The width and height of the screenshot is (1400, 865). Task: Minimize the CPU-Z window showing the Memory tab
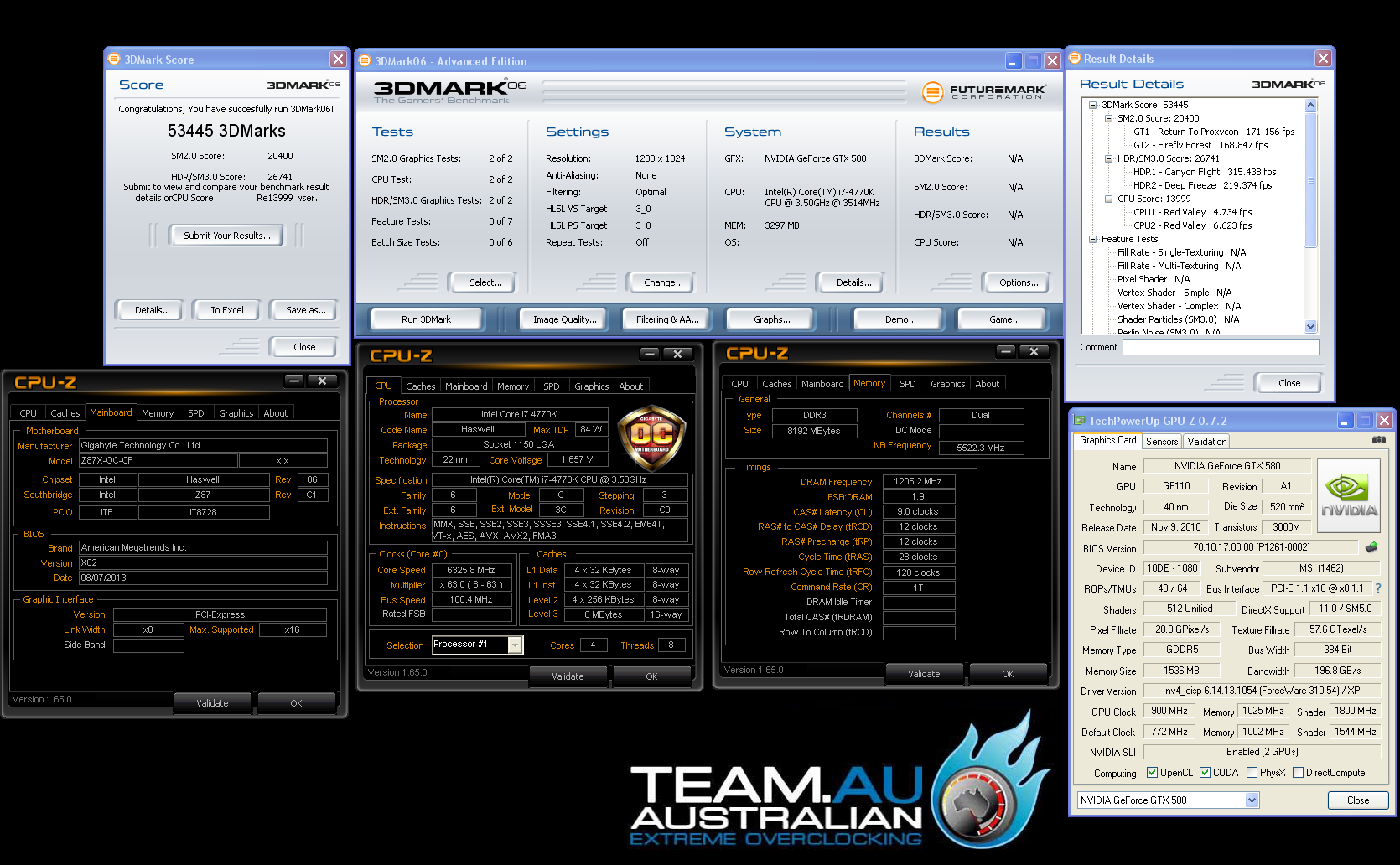(1007, 352)
